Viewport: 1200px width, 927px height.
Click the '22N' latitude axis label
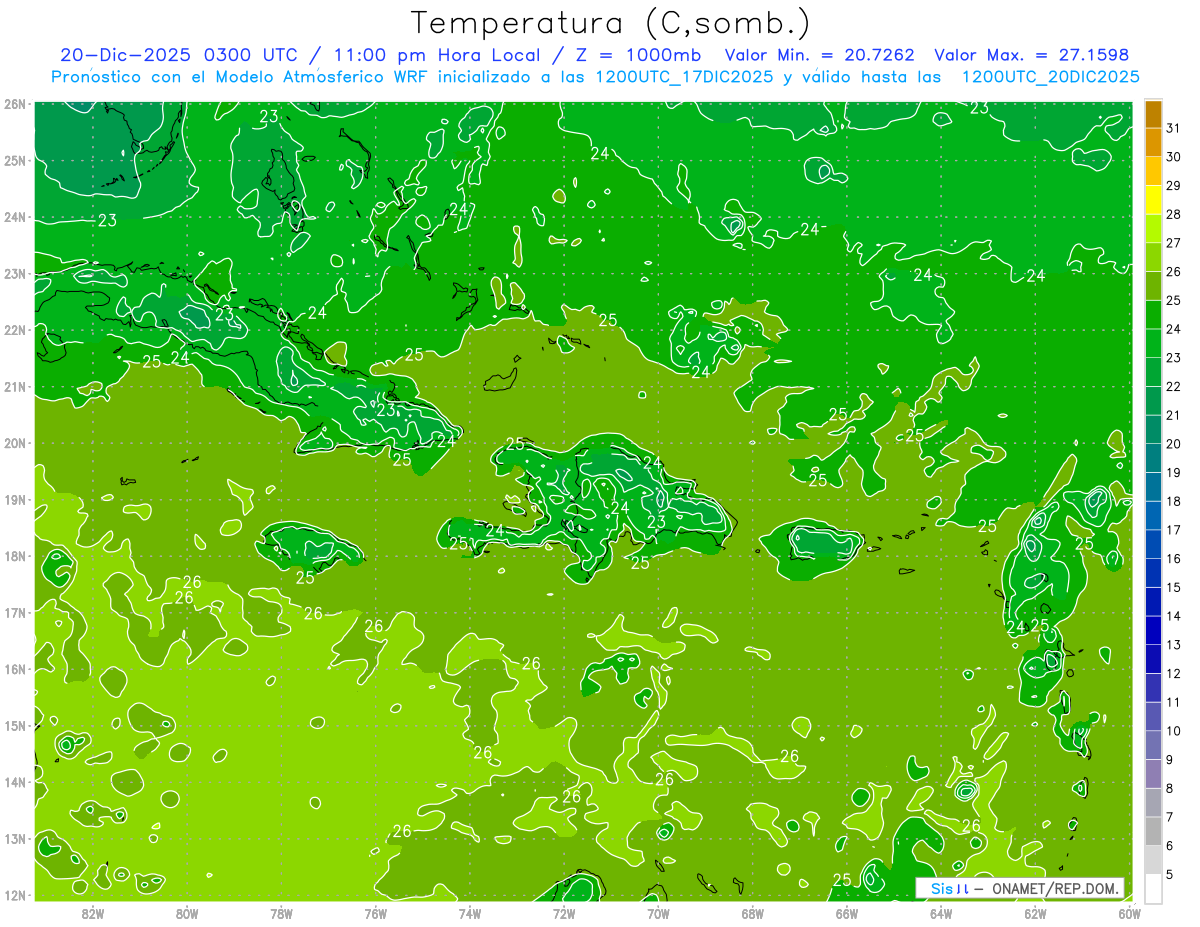[15, 330]
